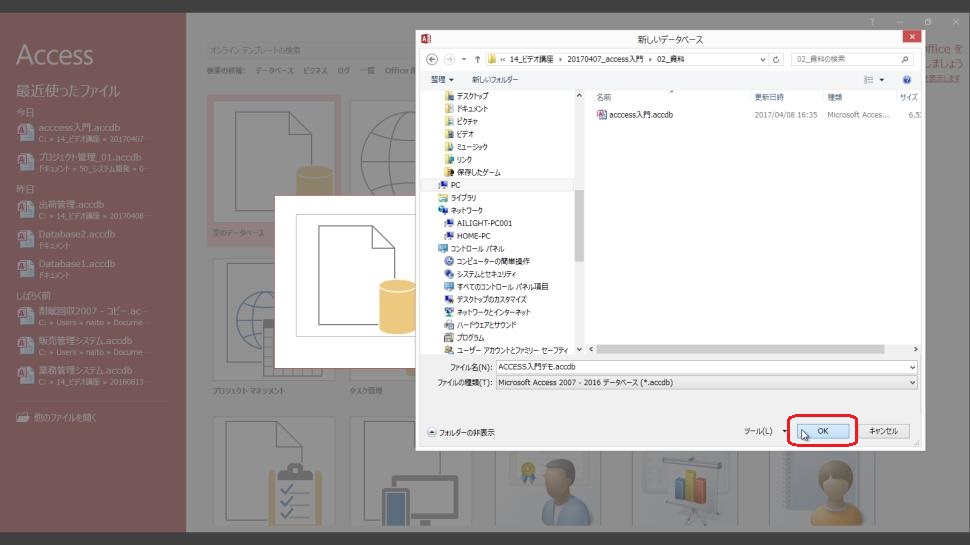Image resolution: width=970 pixels, height=545 pixels.
Task: Change the file view layout icon
Action: 869,80
